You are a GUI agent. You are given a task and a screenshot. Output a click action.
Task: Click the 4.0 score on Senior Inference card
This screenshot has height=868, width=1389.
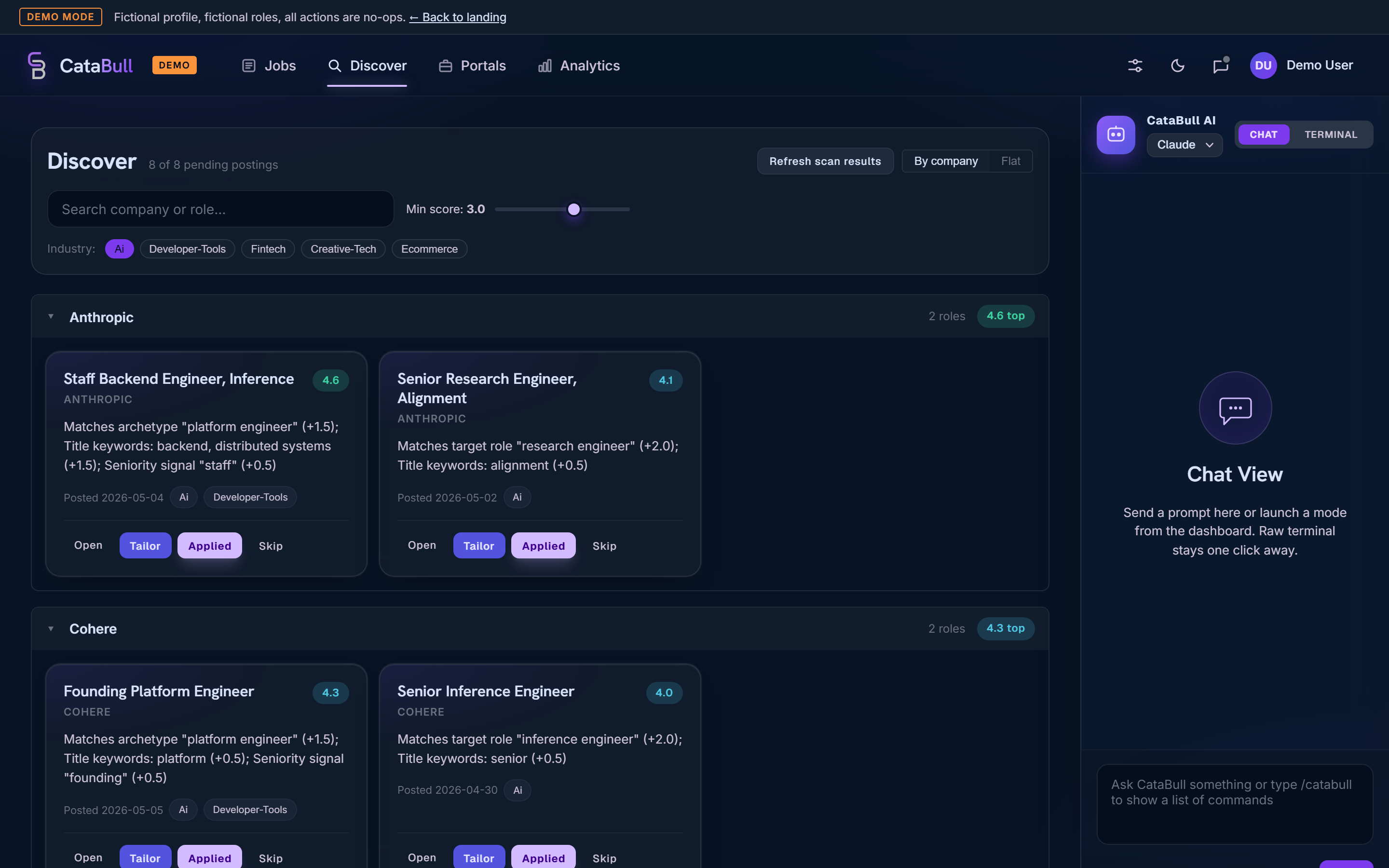[x=664, y=692]
